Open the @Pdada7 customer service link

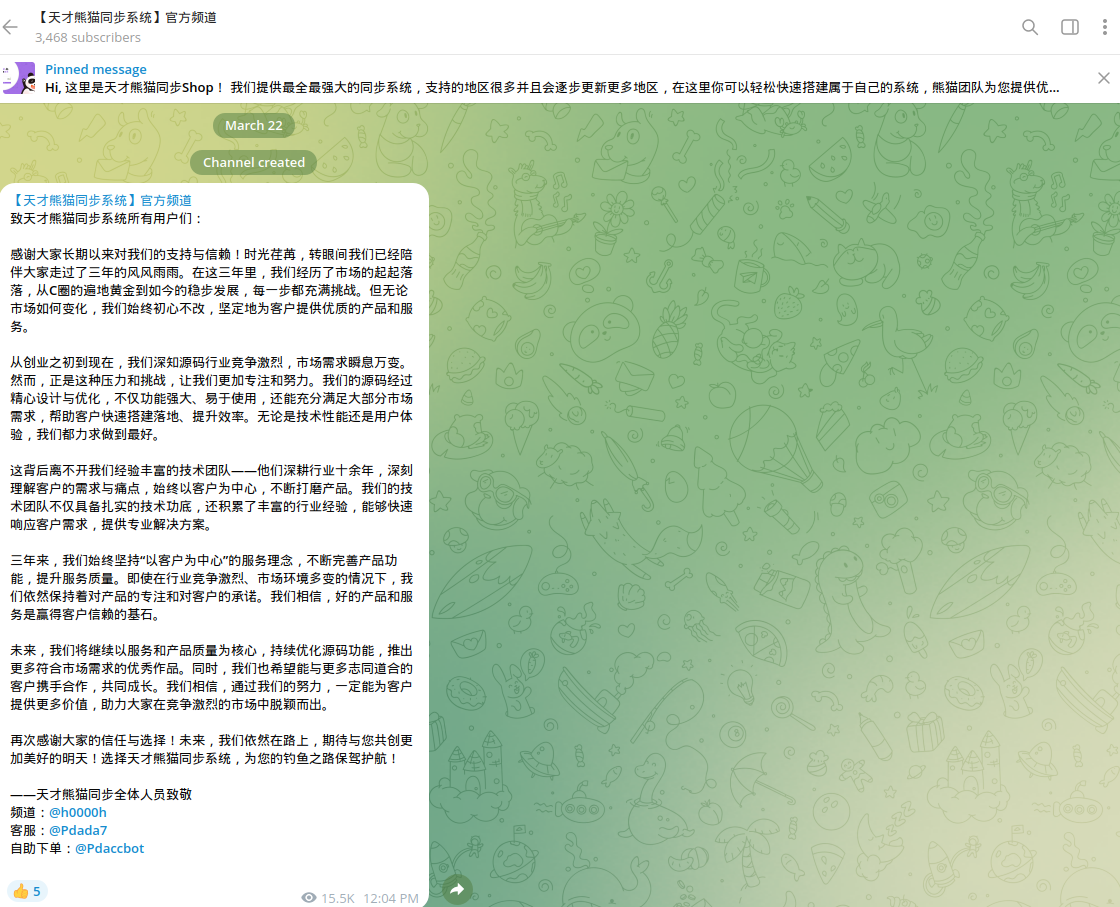[78, 830]
